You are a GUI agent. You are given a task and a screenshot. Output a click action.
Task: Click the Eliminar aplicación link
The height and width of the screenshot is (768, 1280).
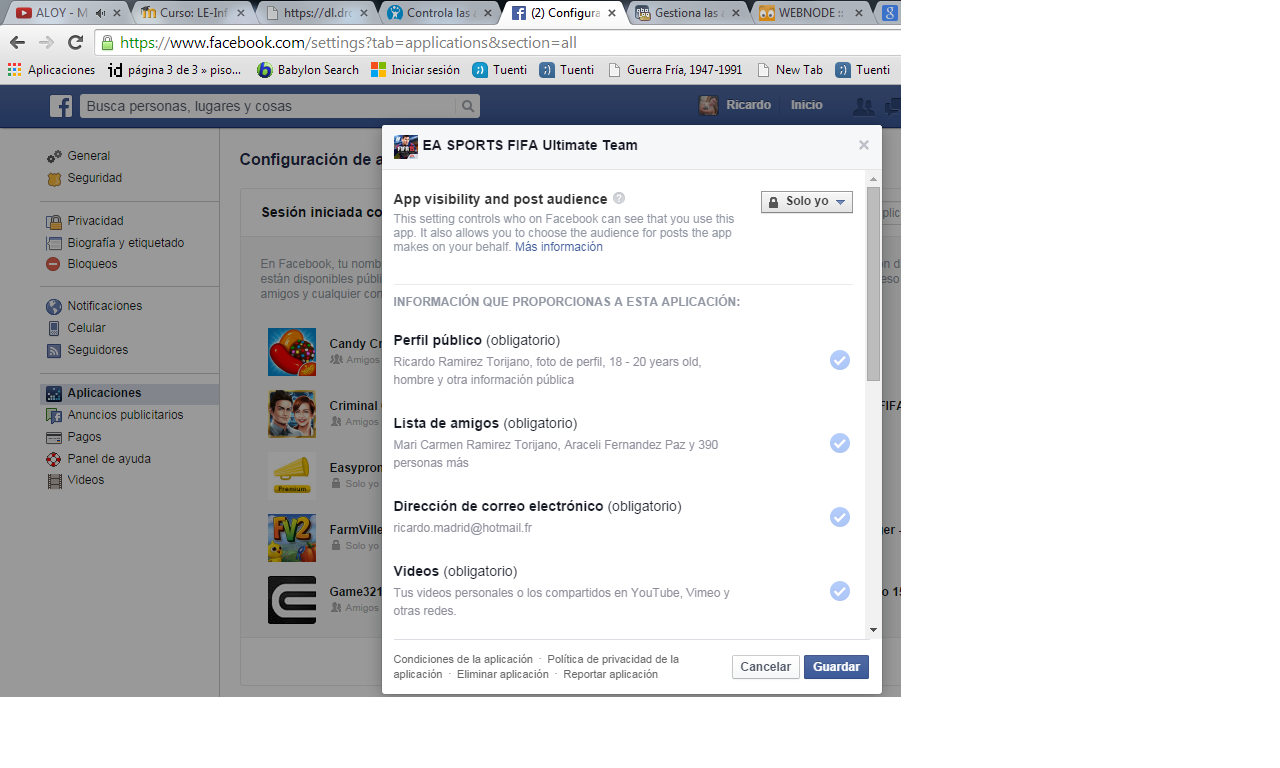[x=503, y=674]
